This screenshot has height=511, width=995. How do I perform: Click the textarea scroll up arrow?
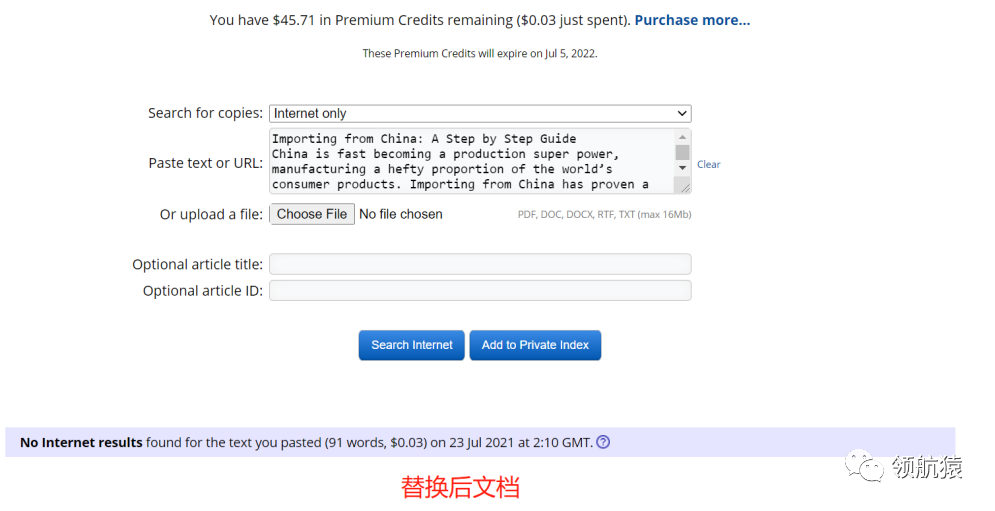(682, 137)
